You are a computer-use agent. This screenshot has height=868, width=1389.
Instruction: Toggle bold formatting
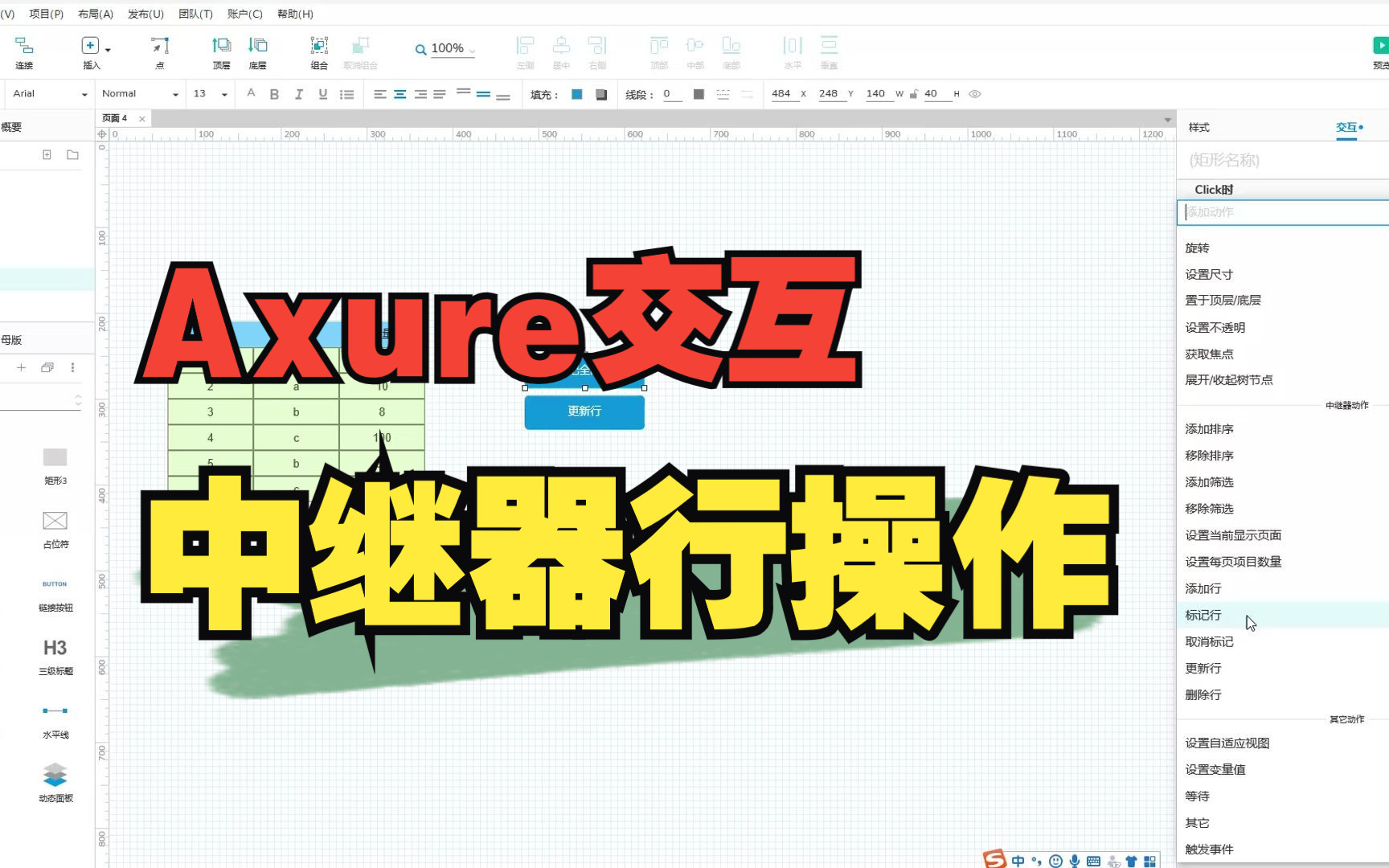274,94
